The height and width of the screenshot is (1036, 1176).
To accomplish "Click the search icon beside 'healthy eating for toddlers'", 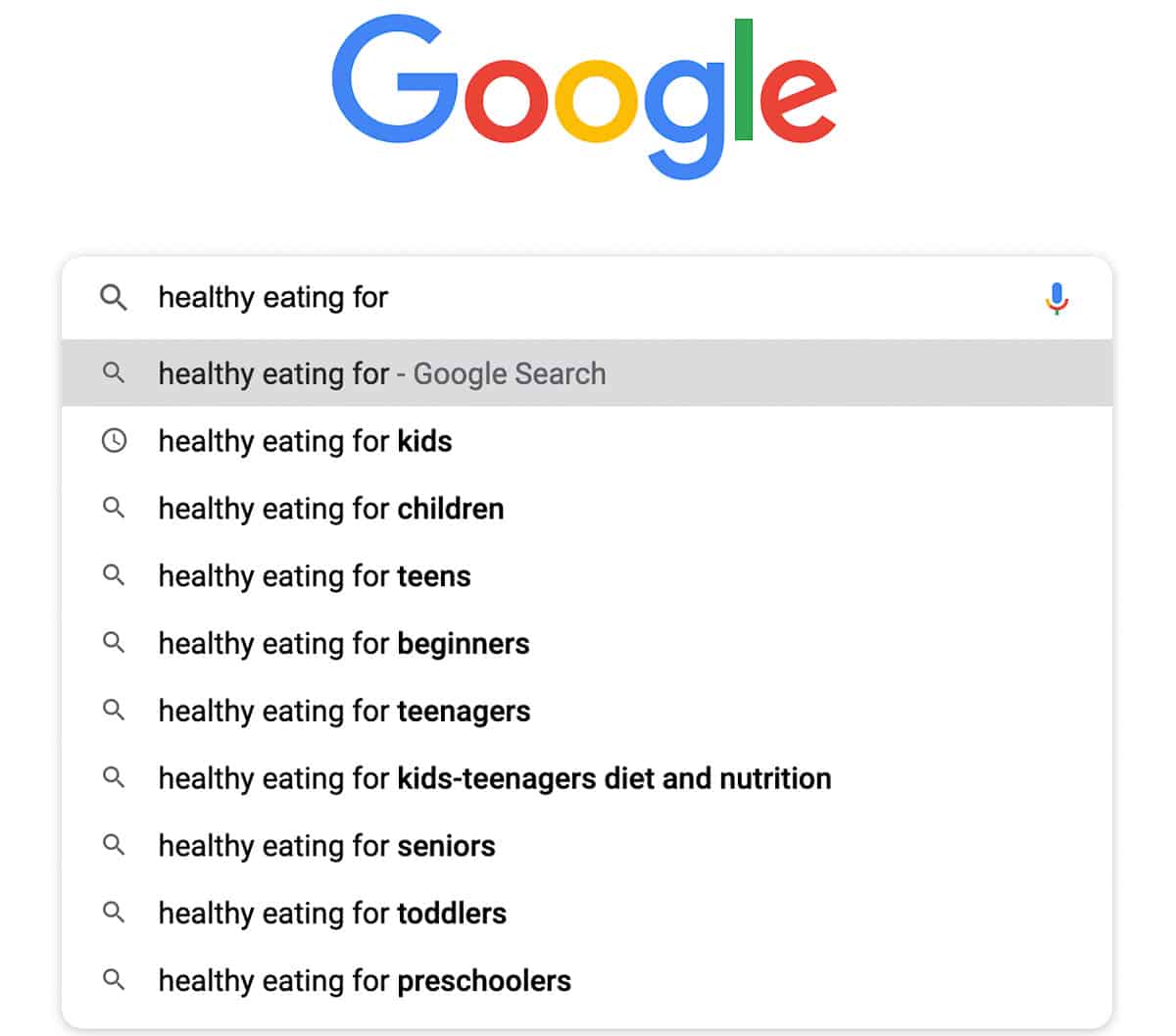I will point(115,913).
